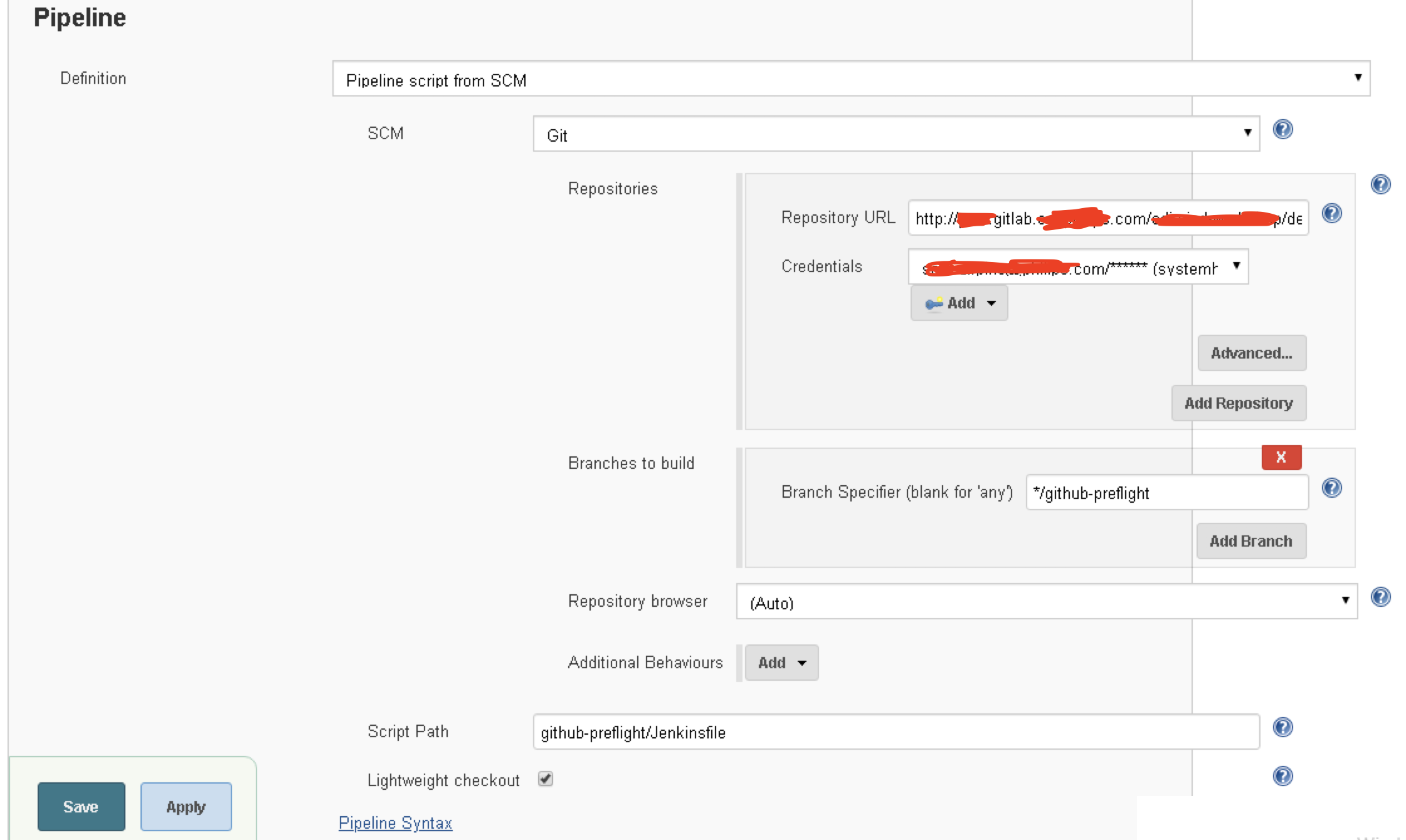1406x840 pixels.
Task: Toggle the Lightweight checkout checkbox
Action: coord(546,779)
